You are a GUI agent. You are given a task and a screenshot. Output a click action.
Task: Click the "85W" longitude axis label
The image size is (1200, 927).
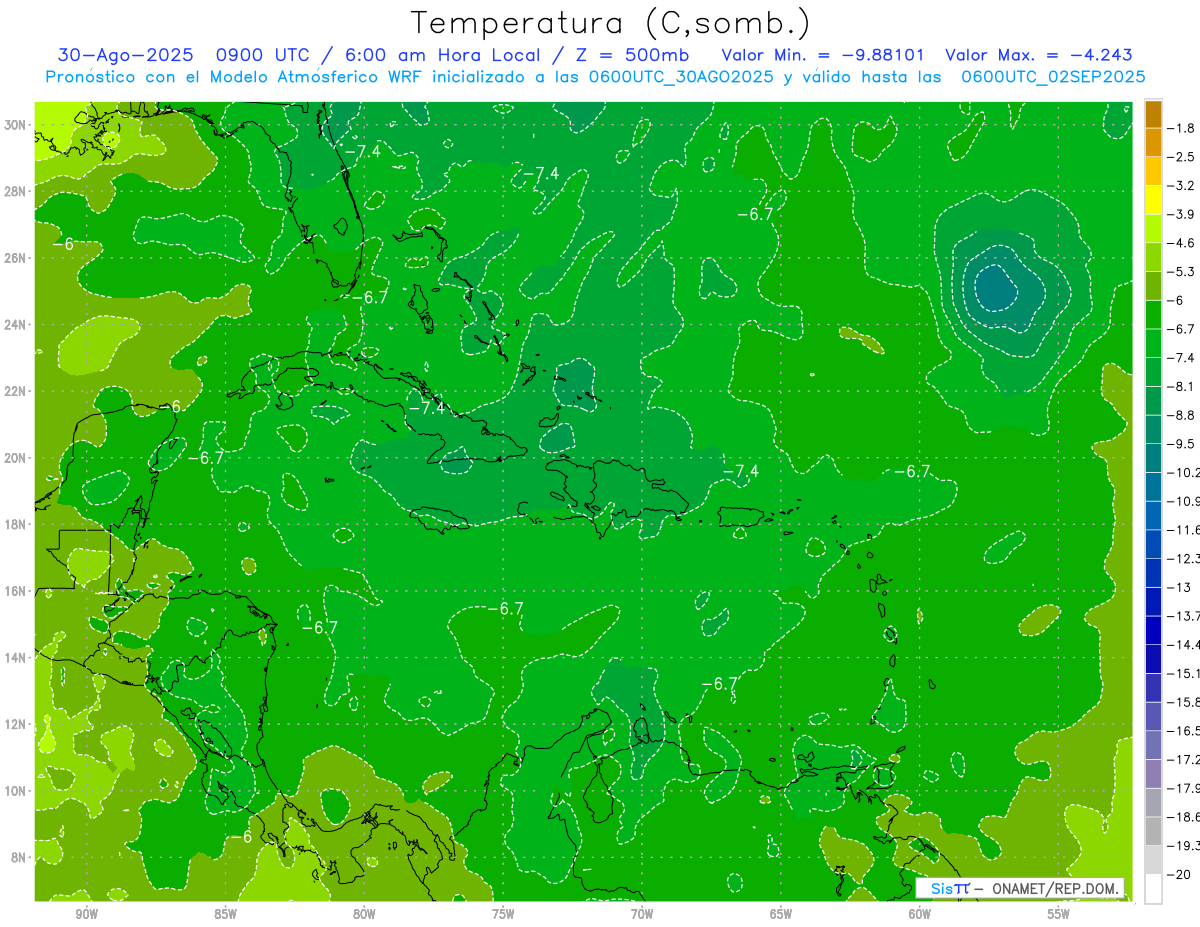click(x=225, y=914)
